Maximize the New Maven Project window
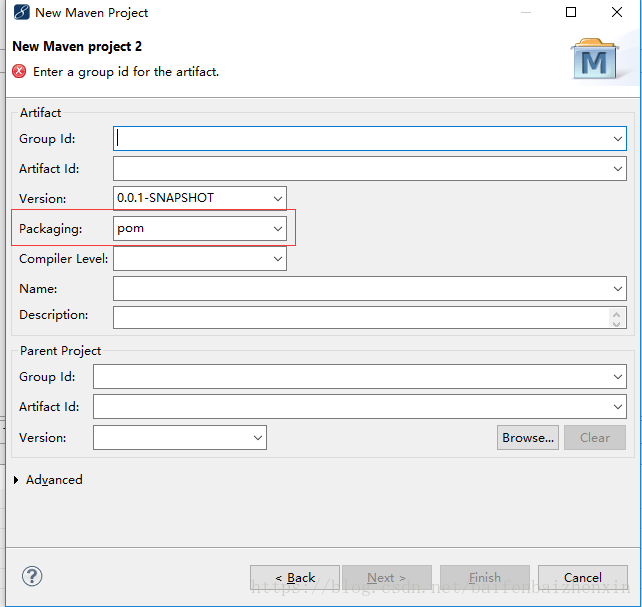This screenshot has height=607, width=642. click(571, 12)
